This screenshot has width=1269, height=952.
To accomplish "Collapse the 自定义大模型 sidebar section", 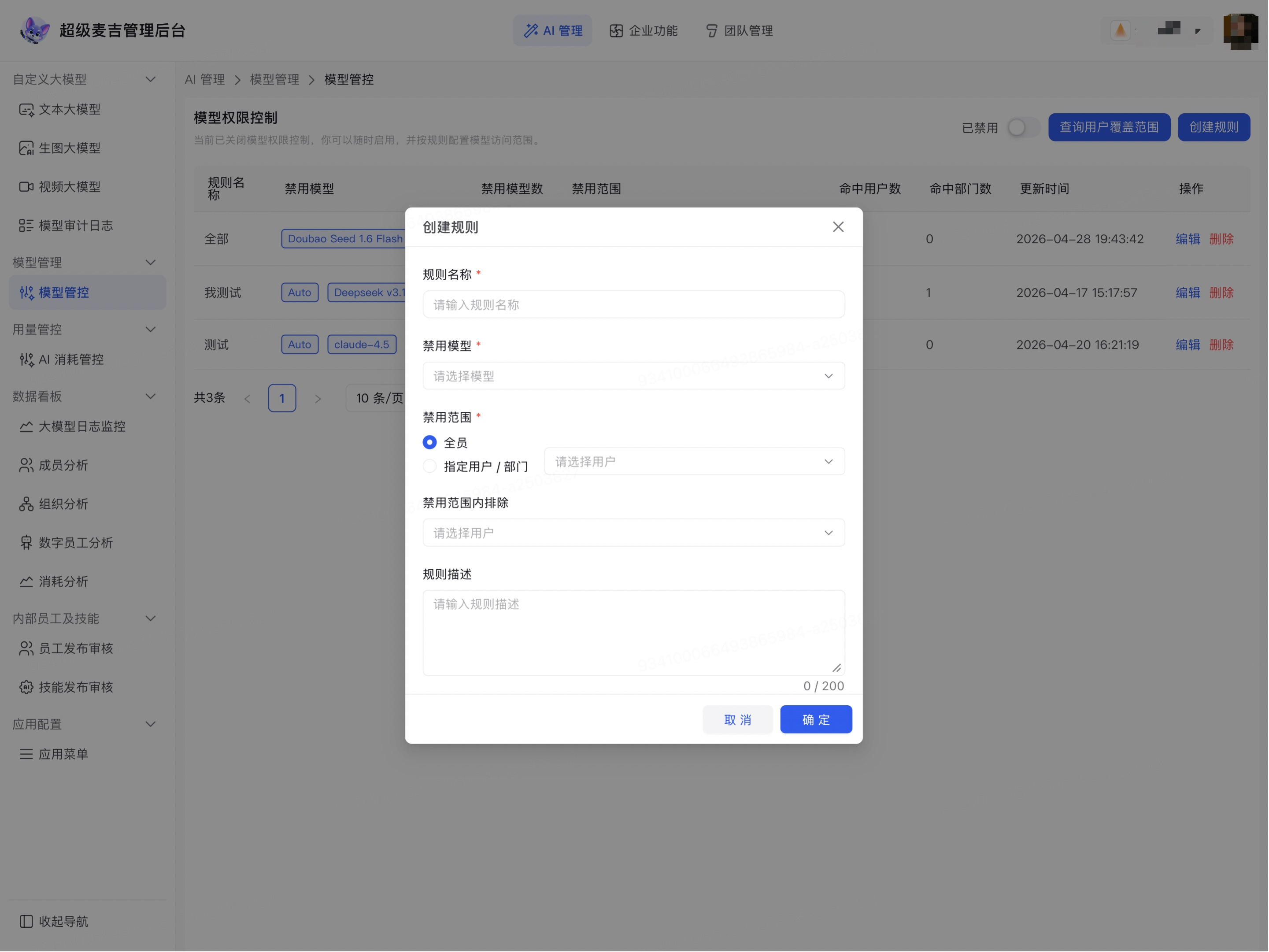I will [x=151, y=79].
